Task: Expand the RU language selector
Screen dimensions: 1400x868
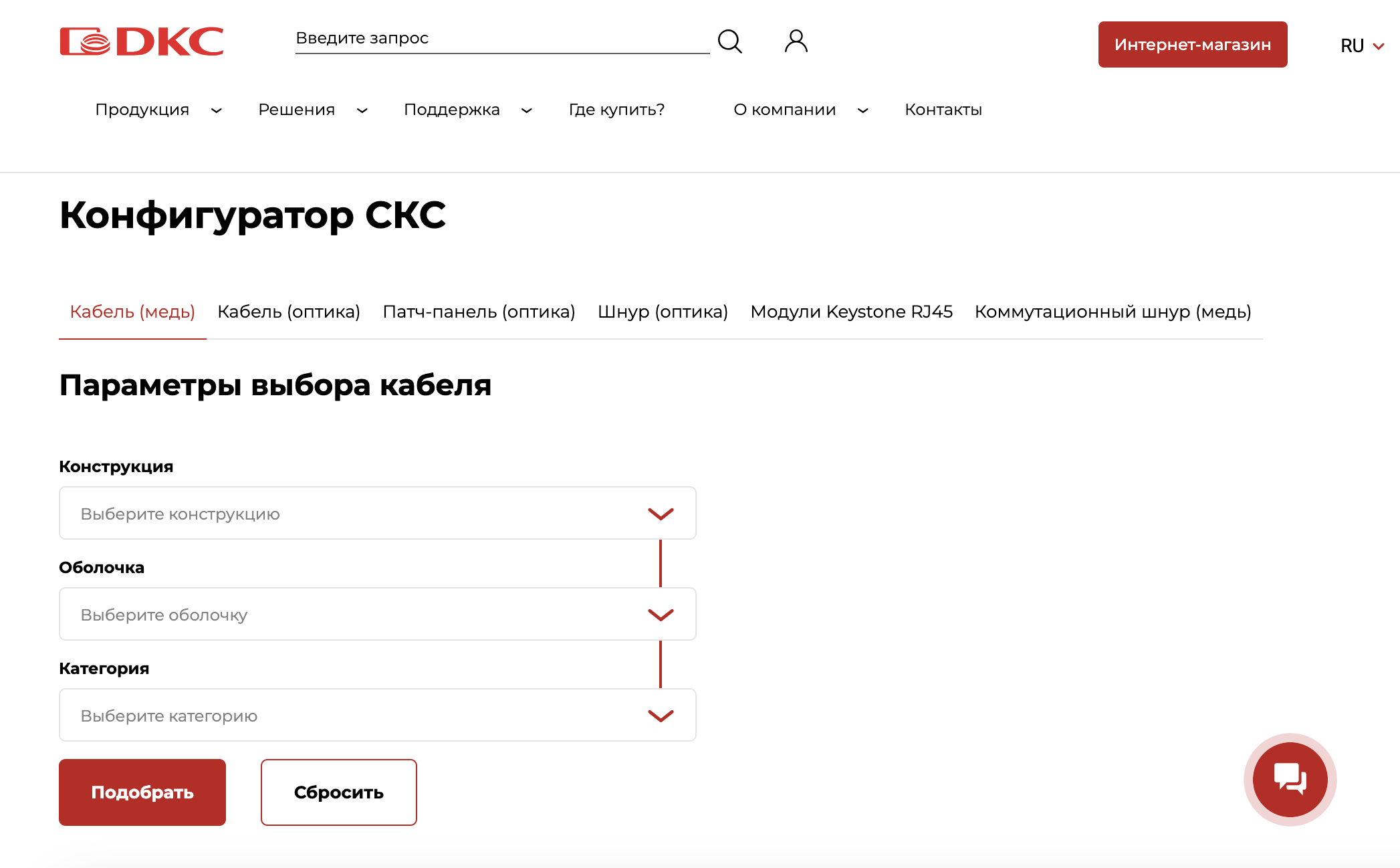Action: [1362, 45]
